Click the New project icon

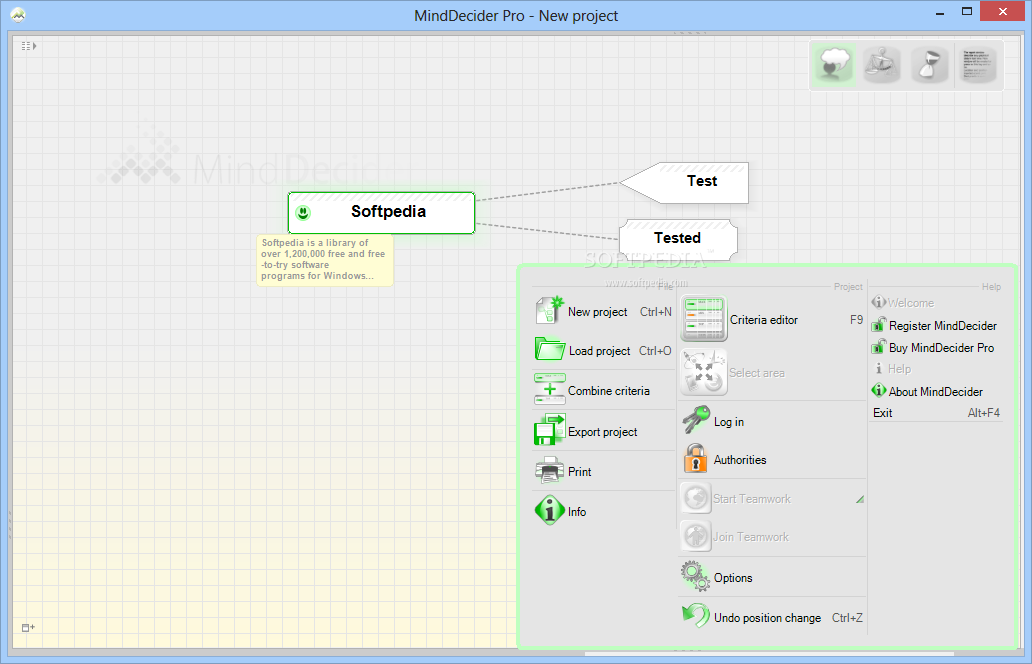click(549, 310)
